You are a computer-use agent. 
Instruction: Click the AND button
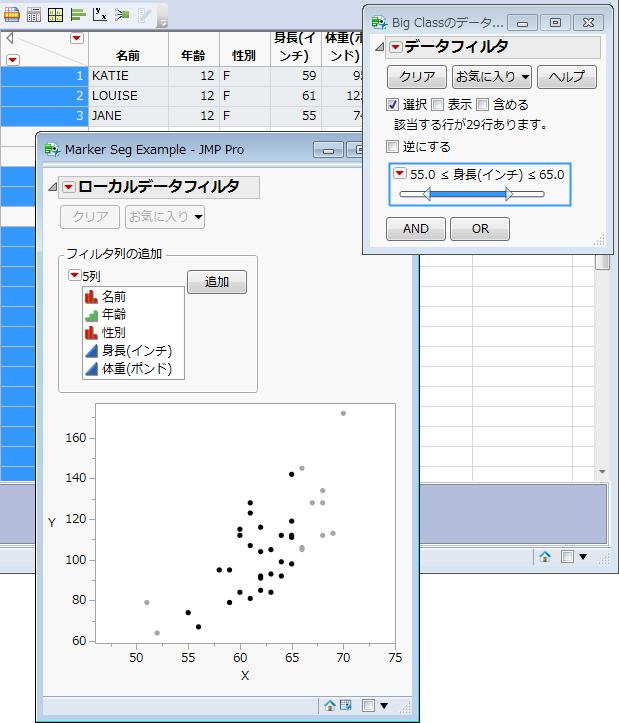(416, 229)
